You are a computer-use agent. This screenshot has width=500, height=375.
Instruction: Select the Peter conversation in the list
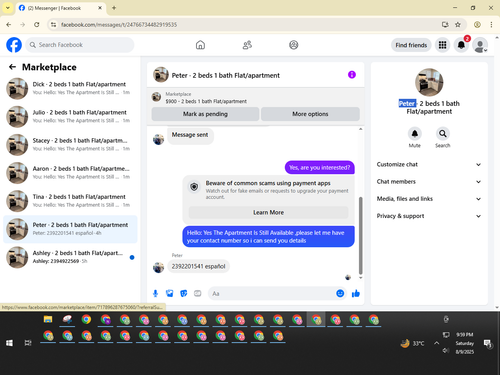[x=70, y=229]
